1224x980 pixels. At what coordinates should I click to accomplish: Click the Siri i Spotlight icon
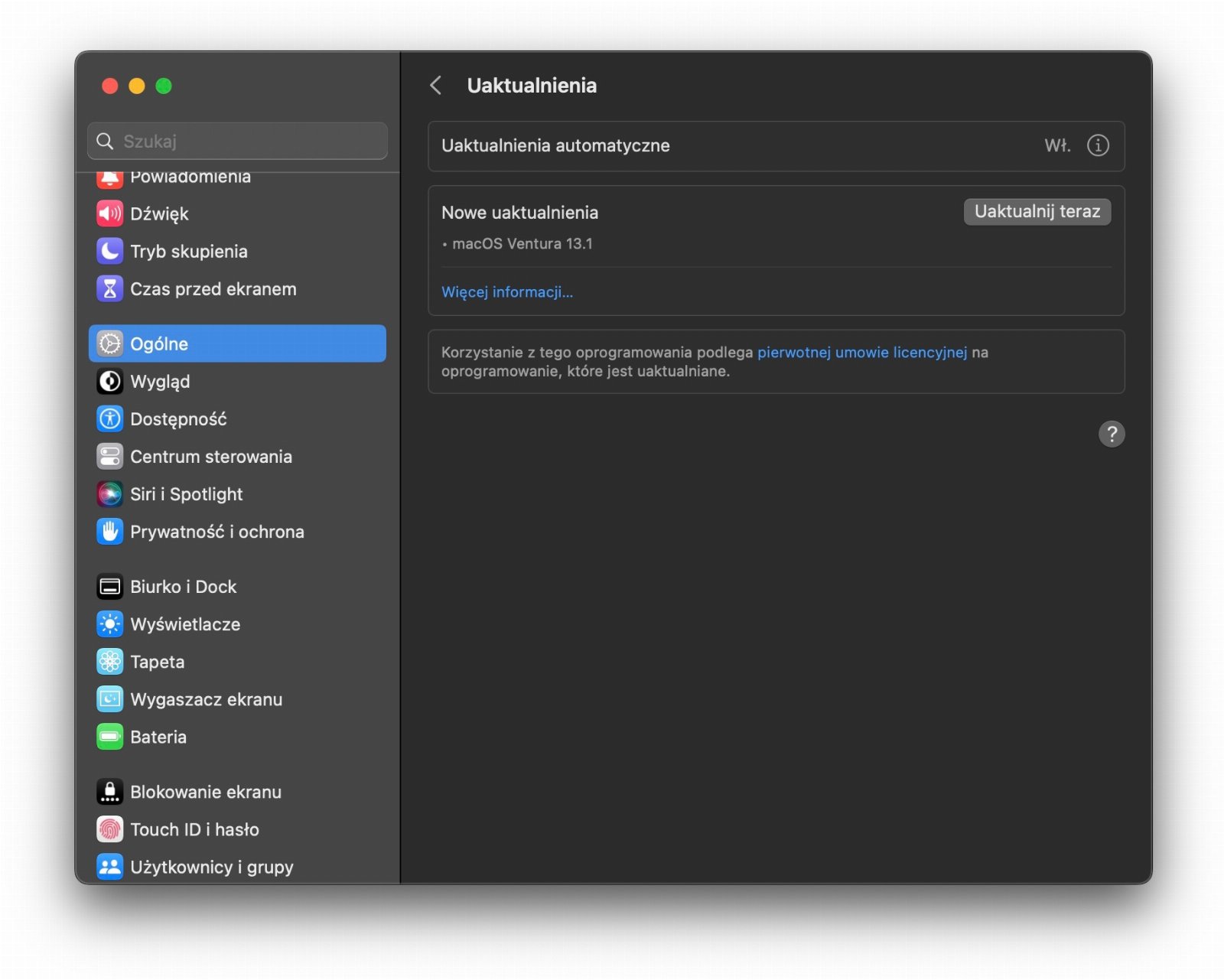tap(109, 493)
